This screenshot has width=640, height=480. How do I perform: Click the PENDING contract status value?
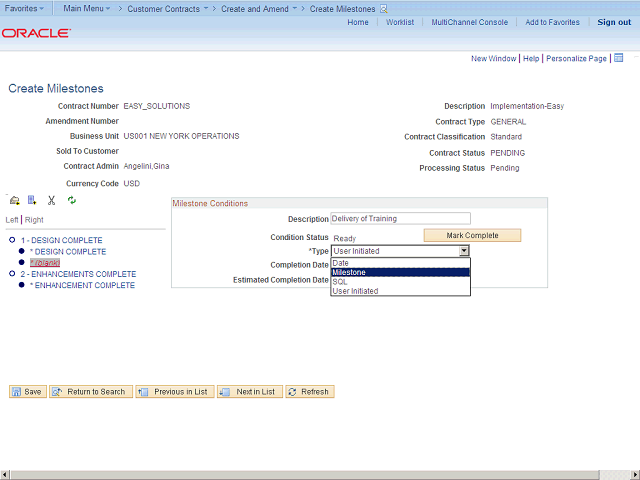pos(507,153)
